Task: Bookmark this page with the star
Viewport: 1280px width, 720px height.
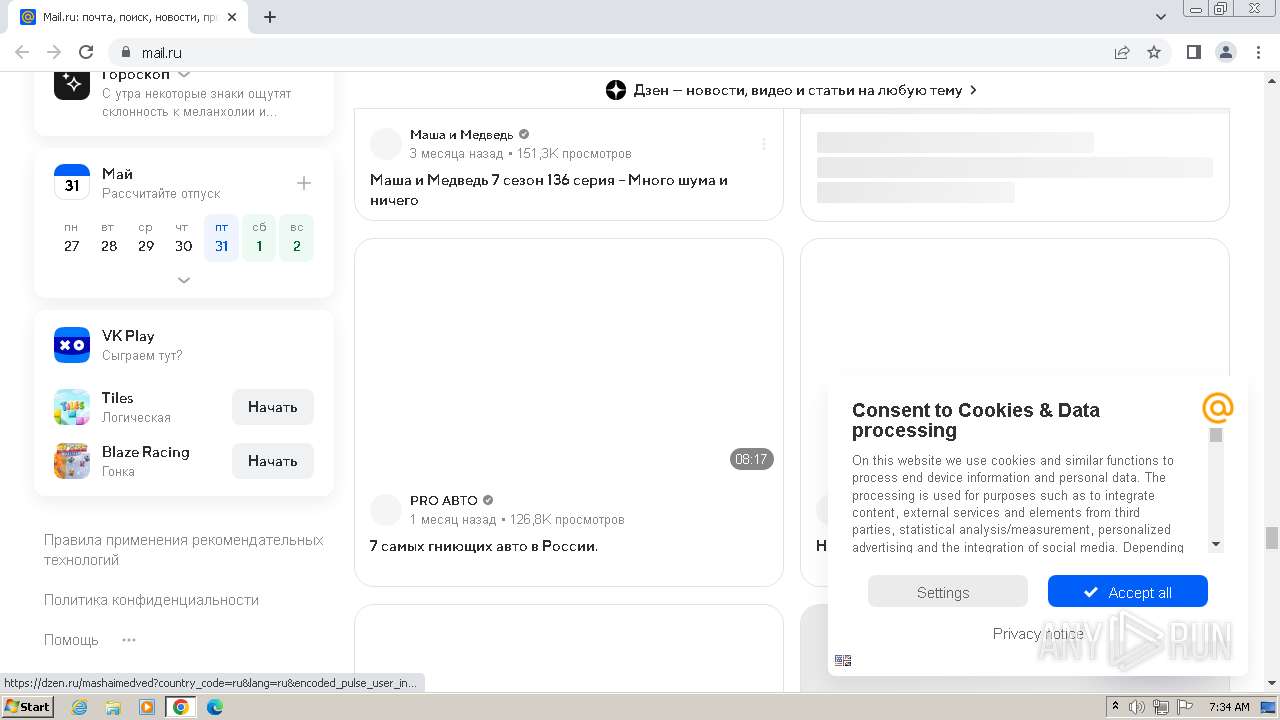Action: pos(1154,52)
